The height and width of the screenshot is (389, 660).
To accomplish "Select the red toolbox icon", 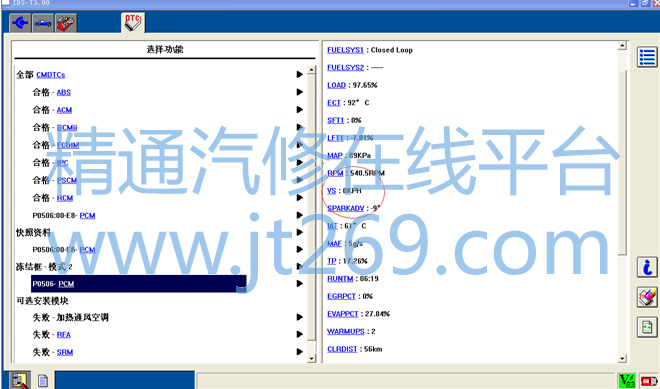I will pos(66,23).
